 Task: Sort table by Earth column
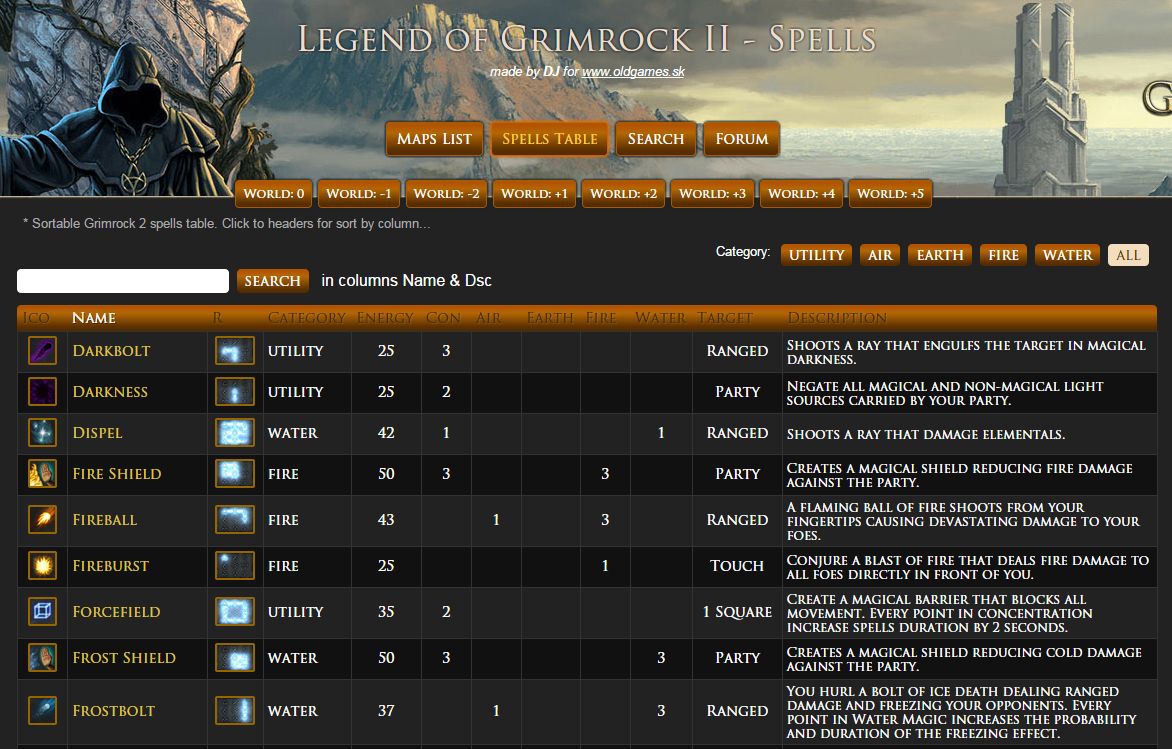[x=549, y=318]
